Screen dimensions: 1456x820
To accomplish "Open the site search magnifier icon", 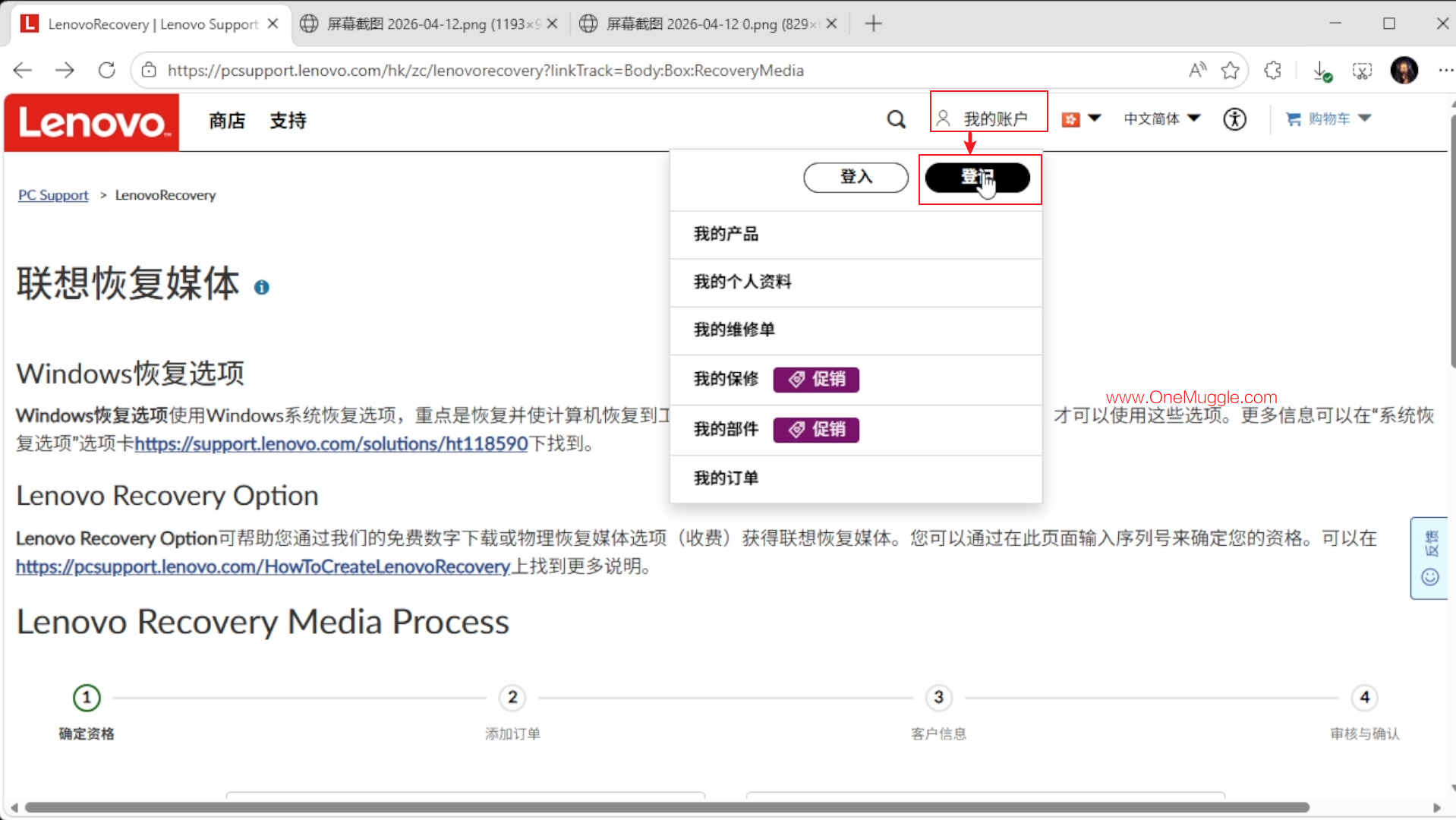I will pyautogui.click(x=897, y=119).
